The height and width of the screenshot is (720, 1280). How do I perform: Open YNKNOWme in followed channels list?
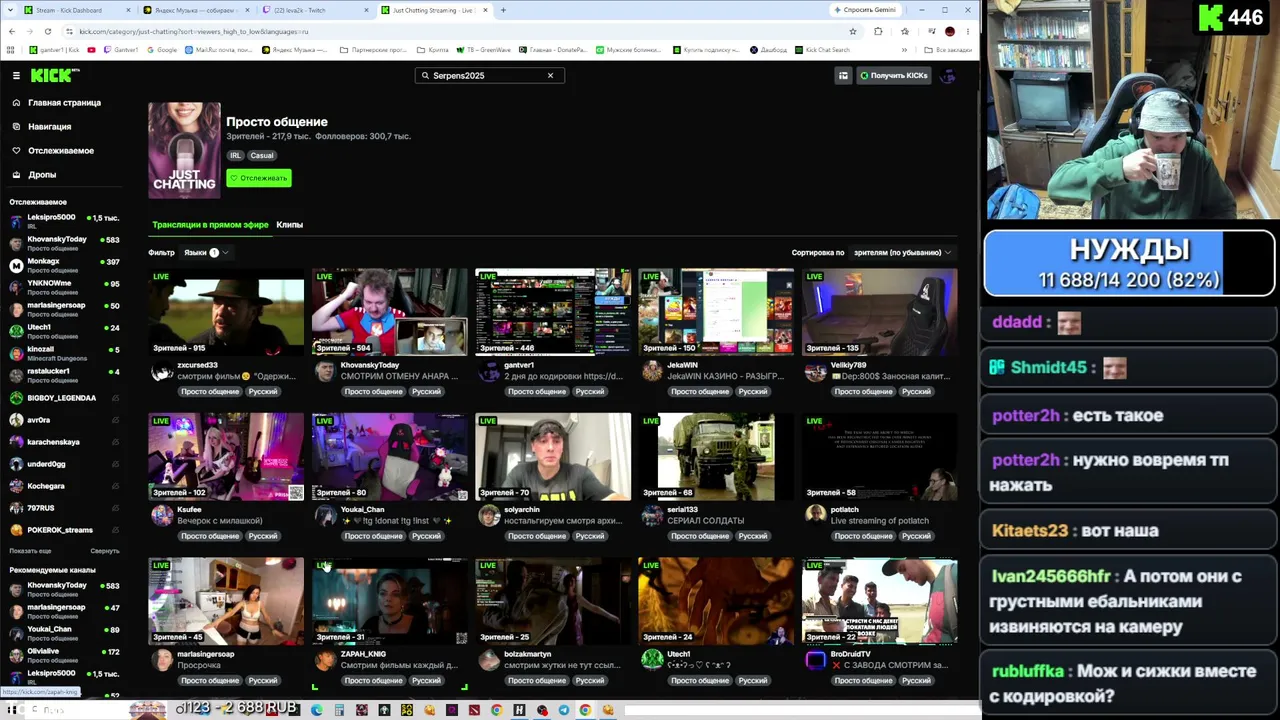point(64,287)
